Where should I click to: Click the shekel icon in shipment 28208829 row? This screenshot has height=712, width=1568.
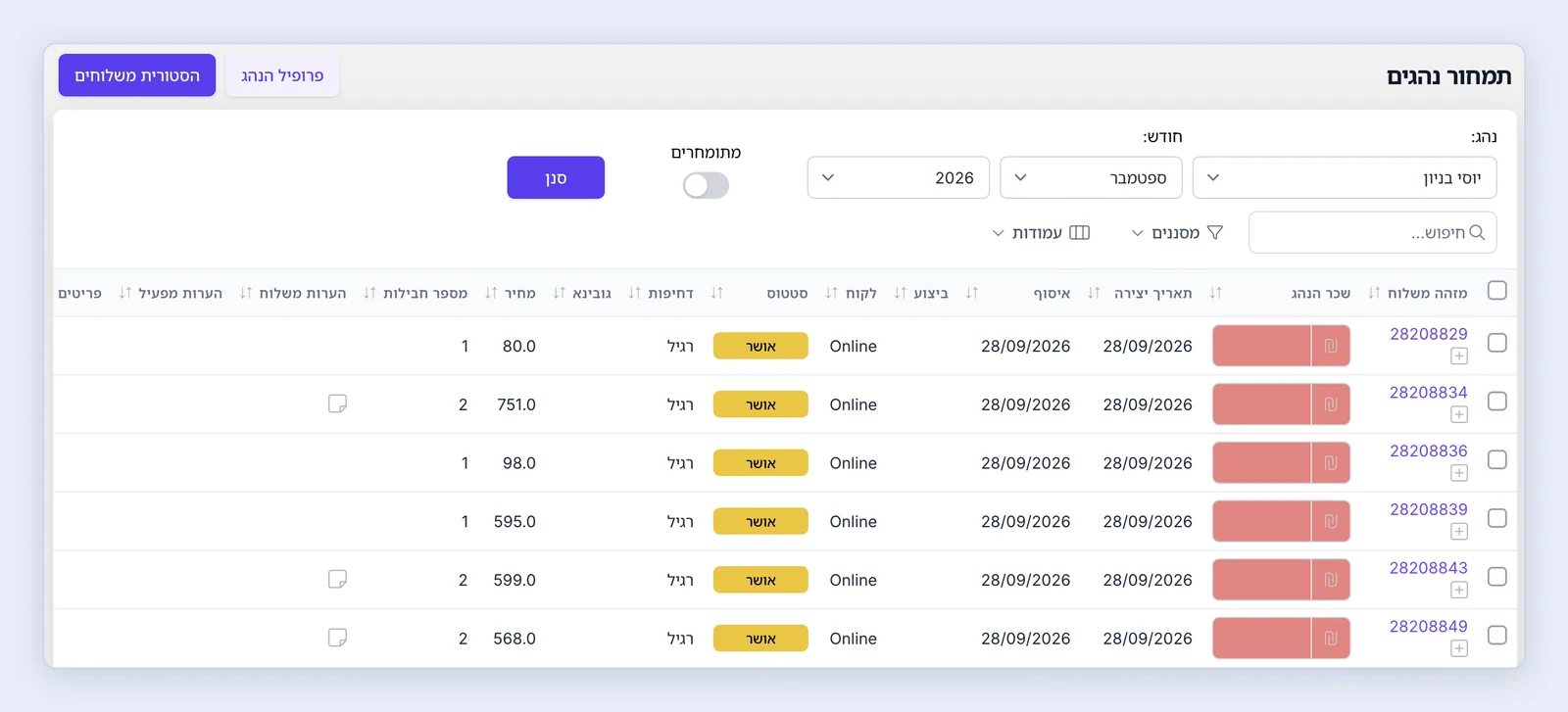click(x=1331, y=346)
